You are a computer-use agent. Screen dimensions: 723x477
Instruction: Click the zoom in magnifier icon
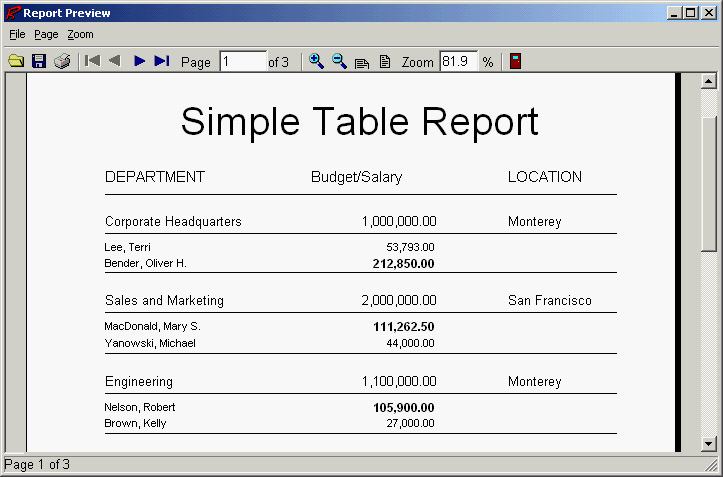click(316, 61)
